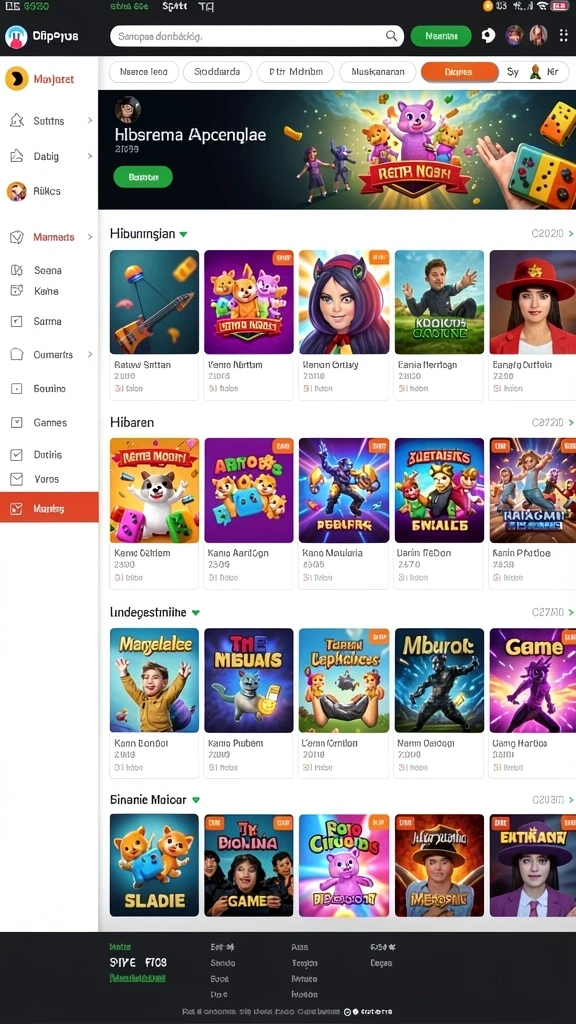This screenshot has width=576, height=1024.
Task: Click the green Nsantas button in header
Action: click(441, 37)
